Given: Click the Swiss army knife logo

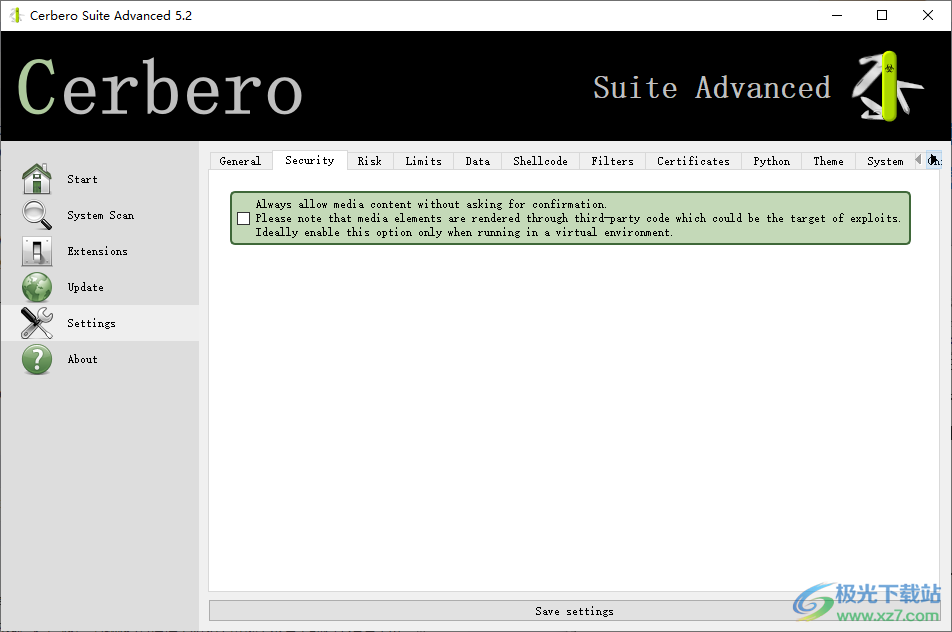Looking at the screenshot, I should pos(887,87).
